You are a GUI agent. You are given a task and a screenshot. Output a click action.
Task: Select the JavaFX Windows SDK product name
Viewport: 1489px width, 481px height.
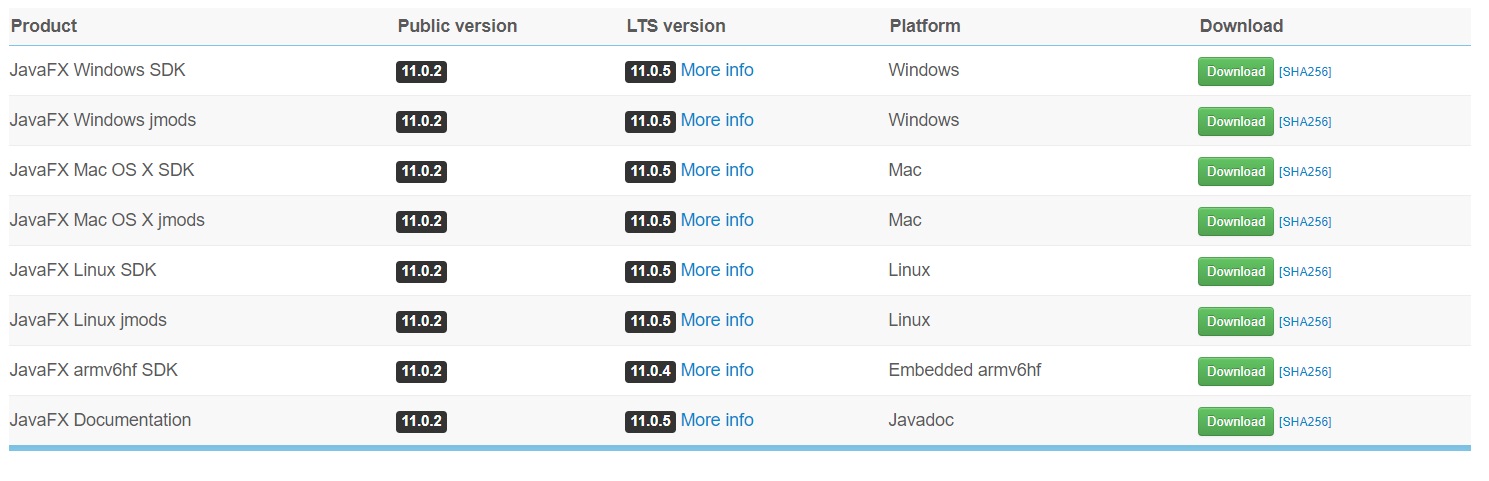[97, 70]
